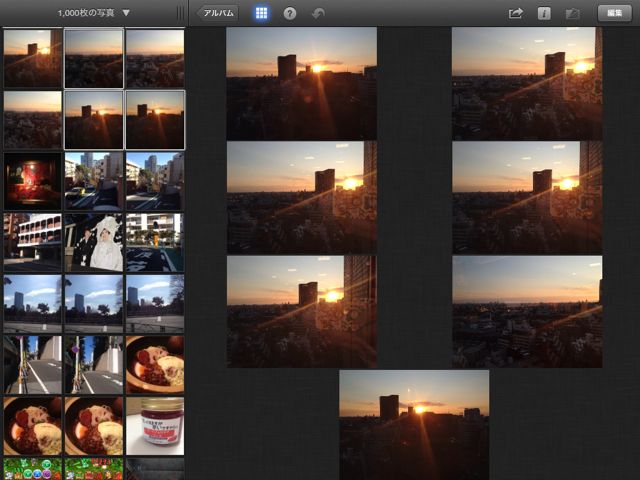The height and width of the screenshot is (480, 640).
Task: Select the wedding couple thumbnail
Action: [x=94, y=242]
